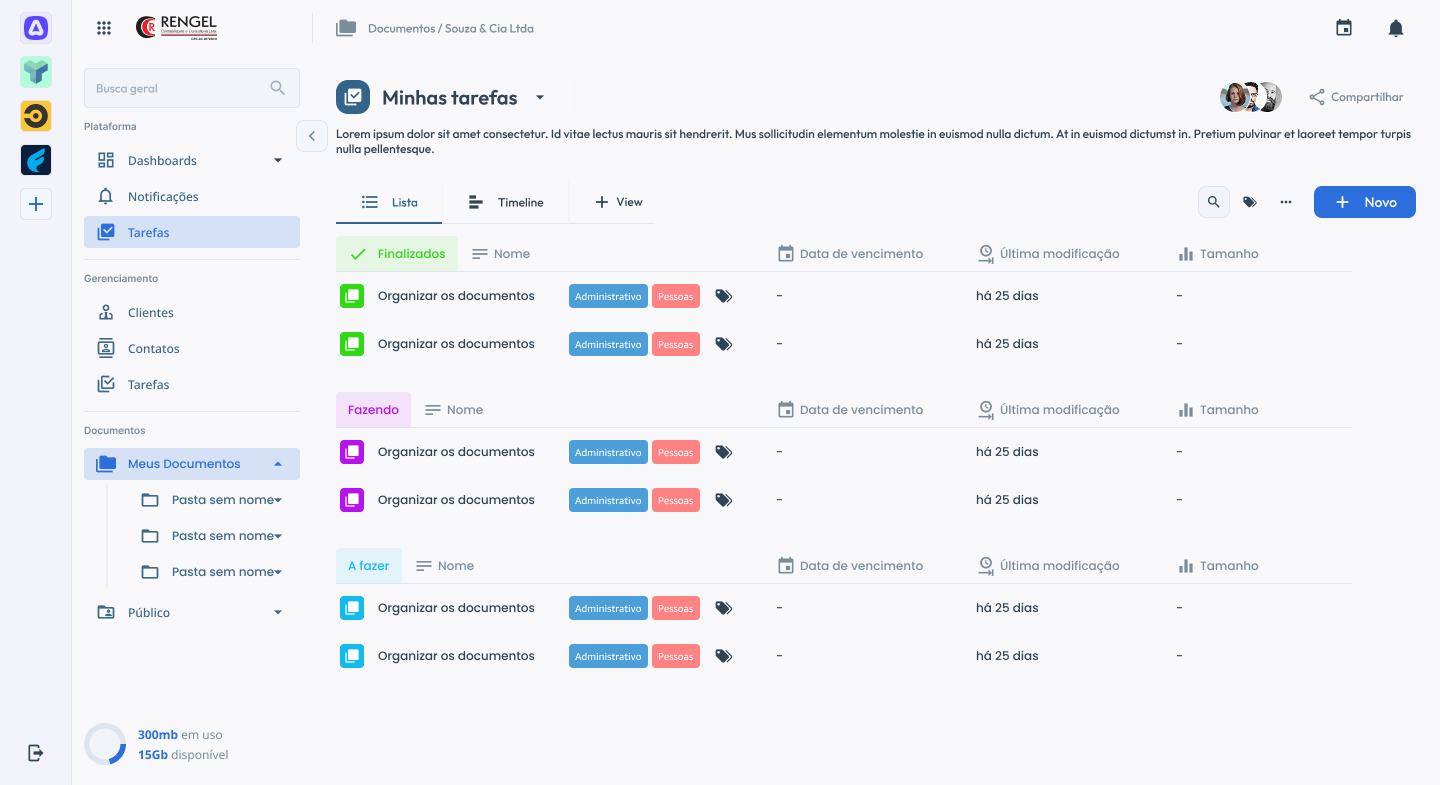Open the calendar icon in header
Viewport: 1440px width, 785px height.
pos(1344,28)
